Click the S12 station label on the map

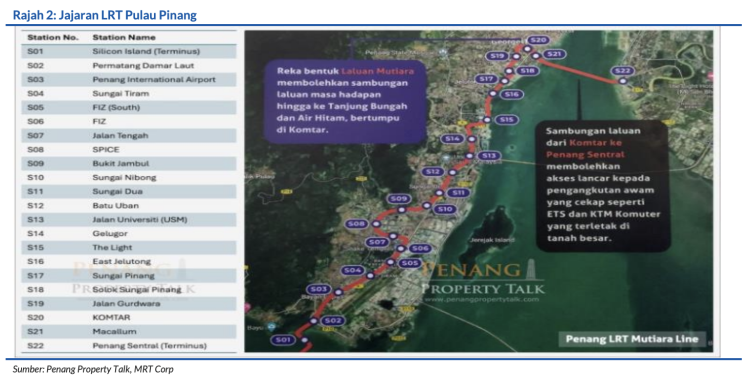[432, 172]
